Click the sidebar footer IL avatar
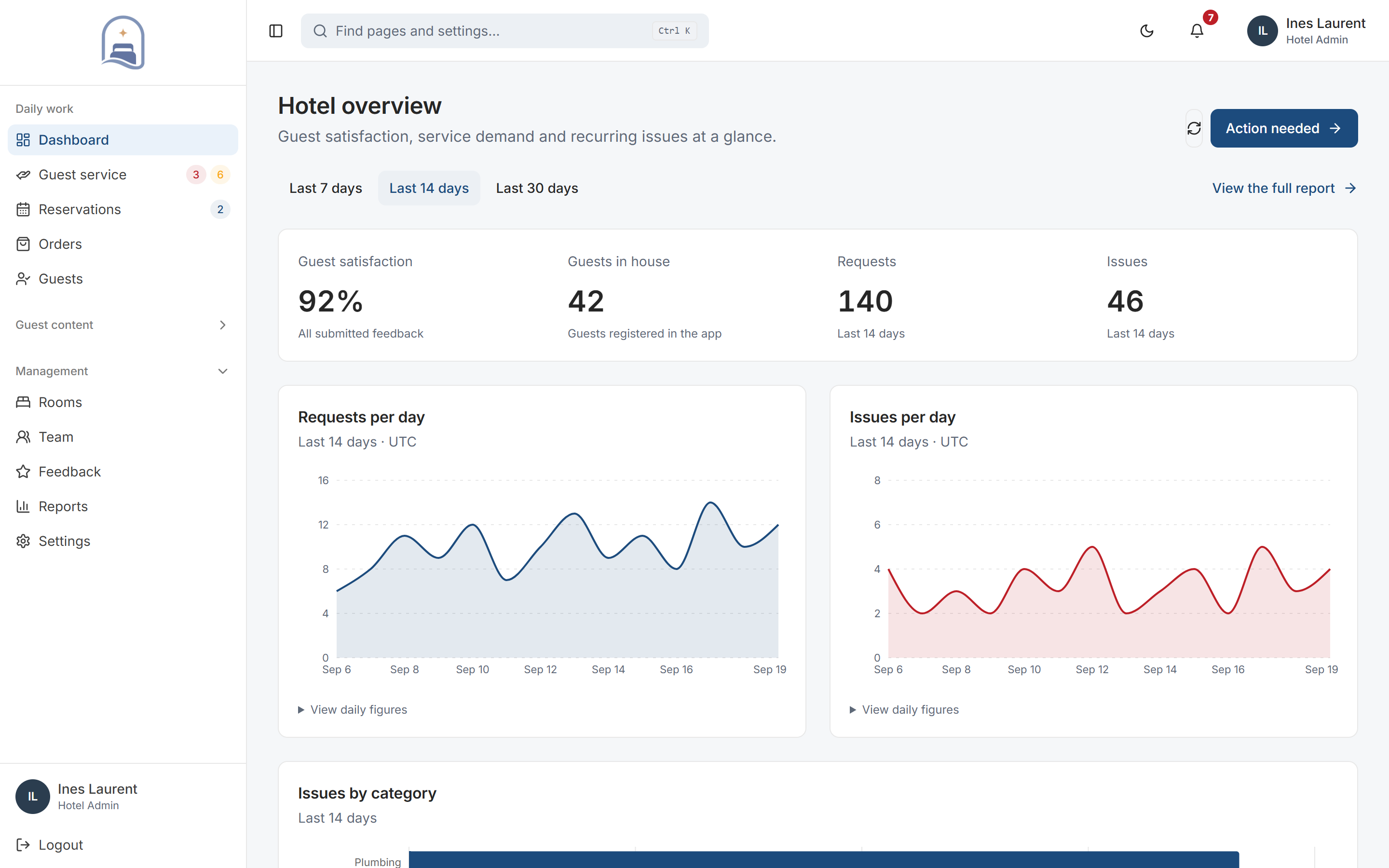This screenshot has width=1389, height=868. click(33, 797)
